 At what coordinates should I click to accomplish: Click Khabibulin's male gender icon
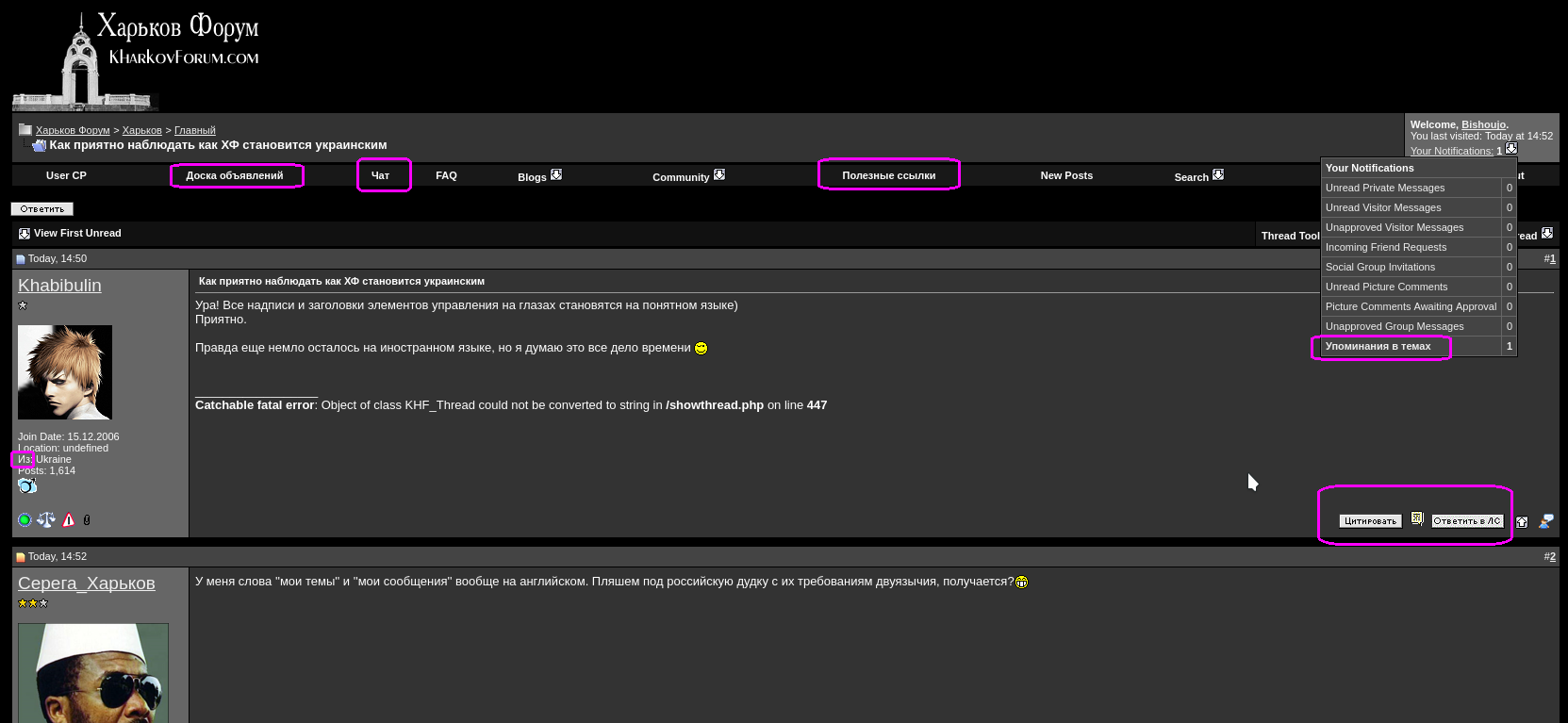[x=27, y=485]
